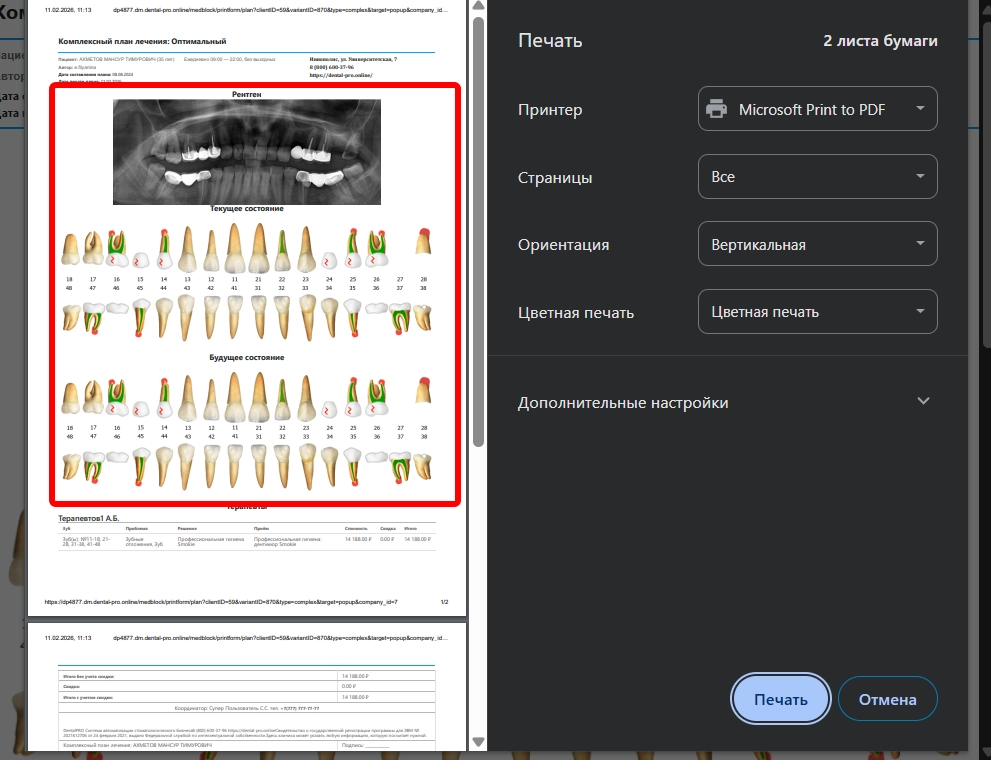991x760 pixels.
Task: Click the dental-pro.online link in the page header
Action: pos(340,75)
